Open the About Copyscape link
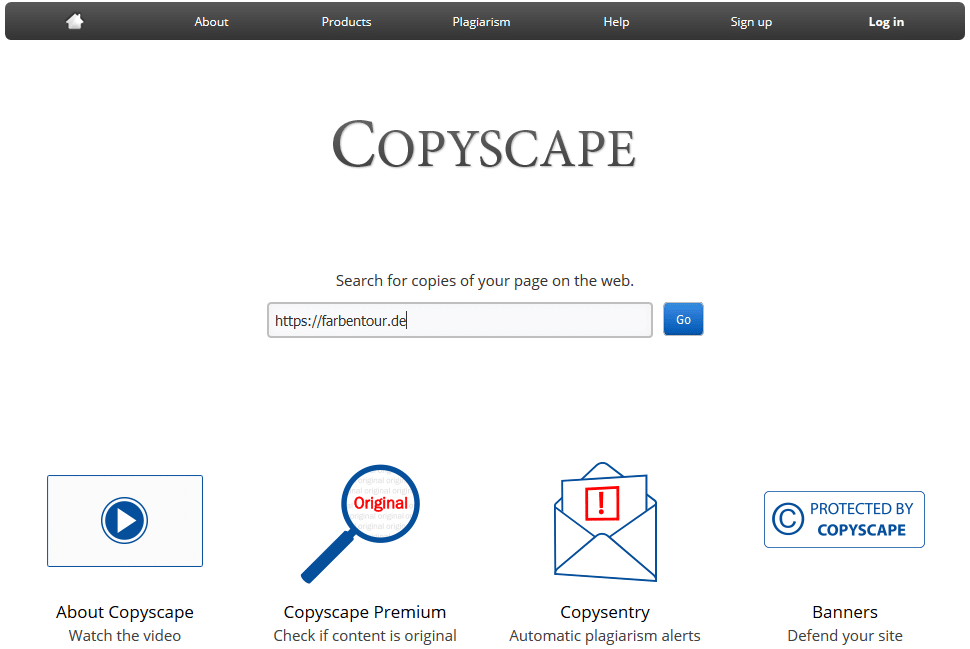 pyautogui.click(x=125, y=612)
